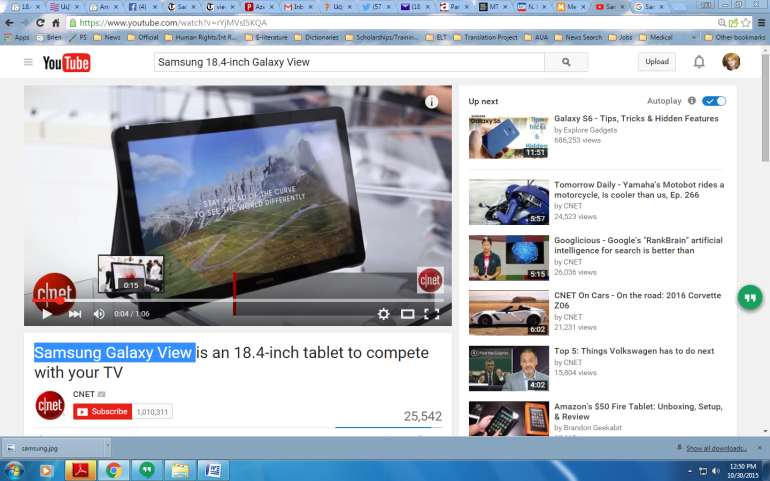Show more bookmarks overflow chevron
The width and height of the screenshot is (770, 481).
(x=693, y=37)
